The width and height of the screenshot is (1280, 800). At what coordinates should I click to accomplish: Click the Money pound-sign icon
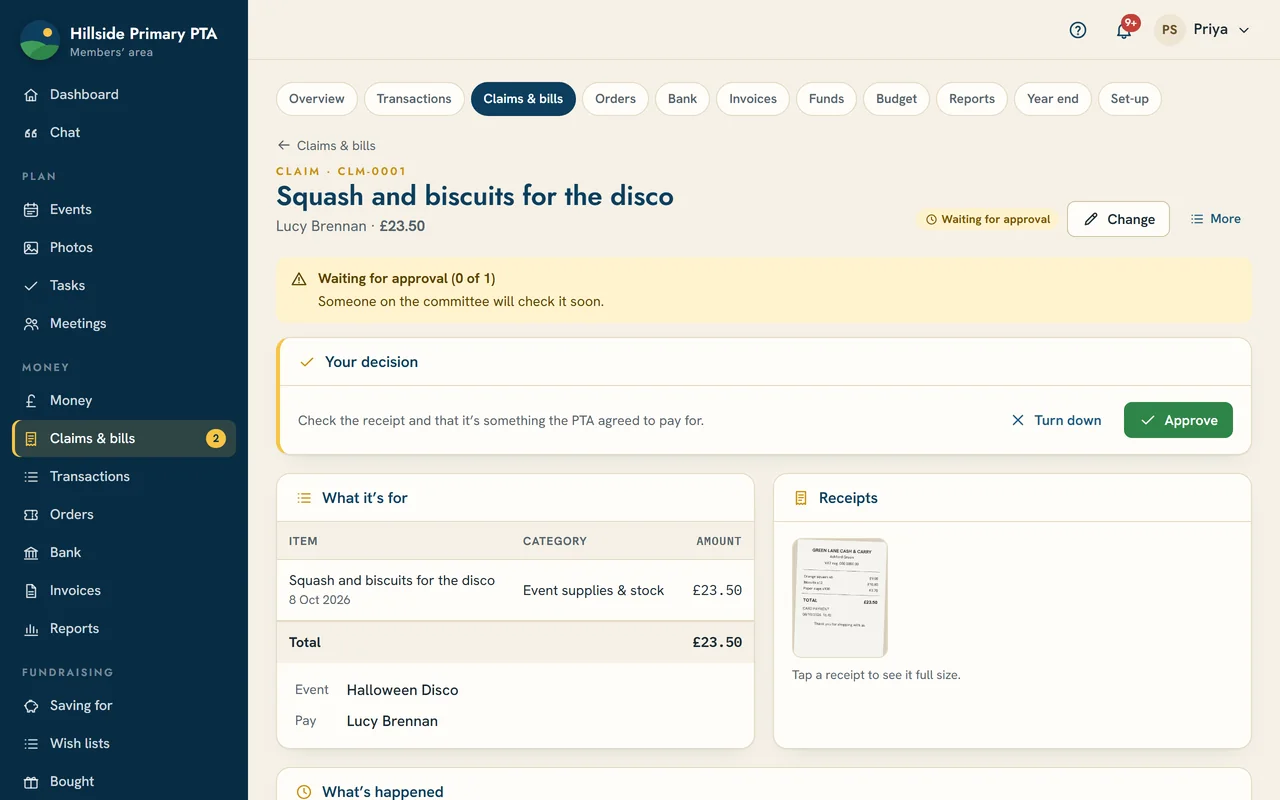pos(31,401)
